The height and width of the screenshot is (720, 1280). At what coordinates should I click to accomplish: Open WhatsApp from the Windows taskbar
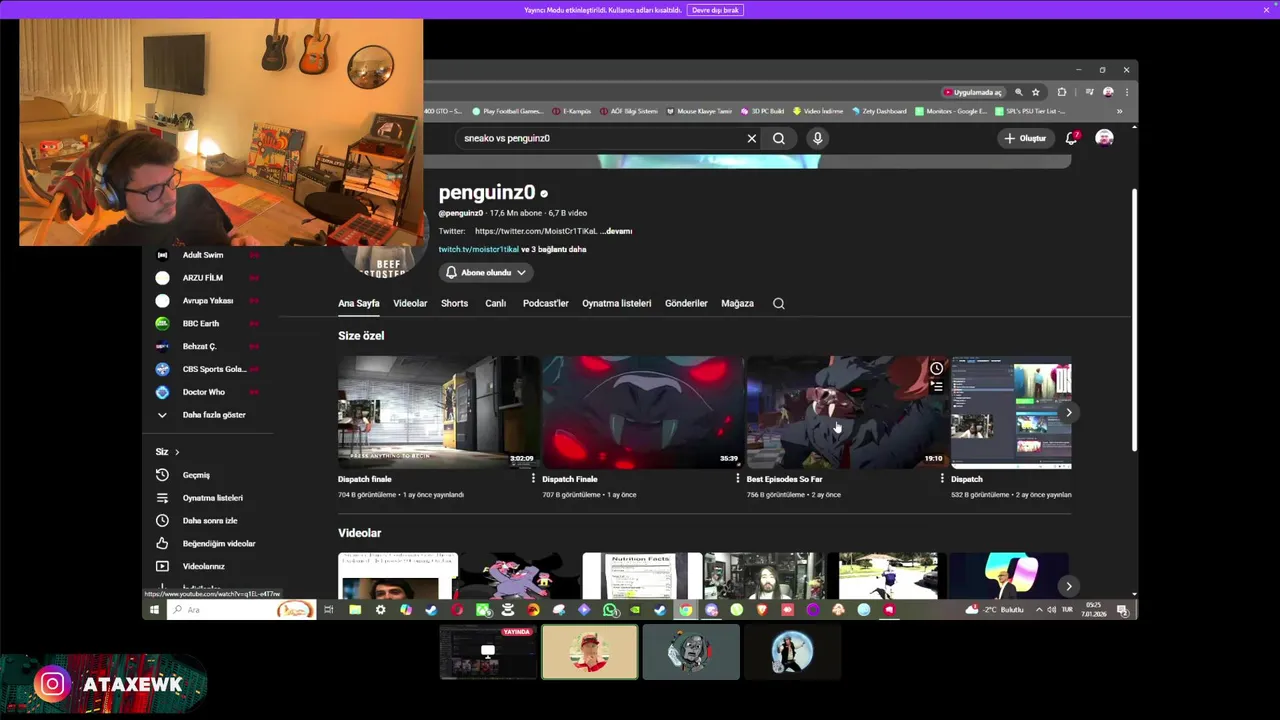tap(610, 610)
